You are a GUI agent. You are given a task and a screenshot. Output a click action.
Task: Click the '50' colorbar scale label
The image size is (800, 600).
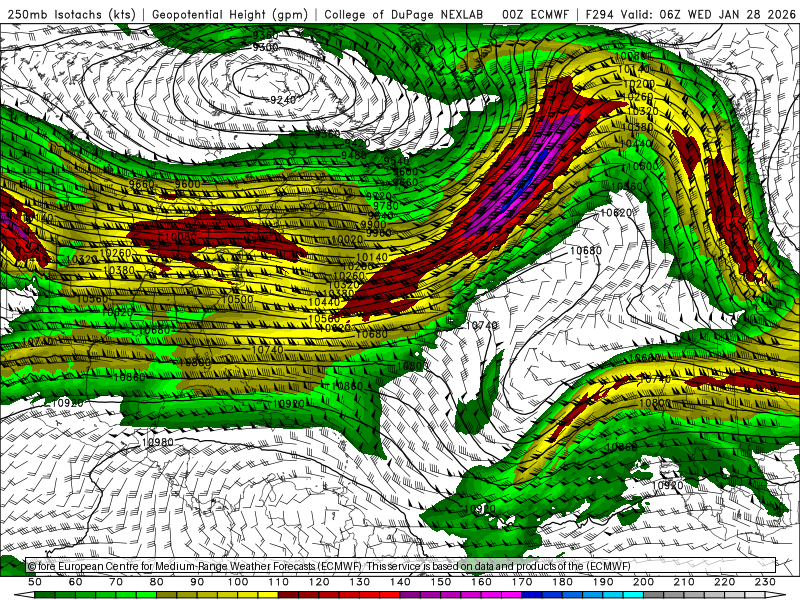pyautogui.click(x=35, y=582)
